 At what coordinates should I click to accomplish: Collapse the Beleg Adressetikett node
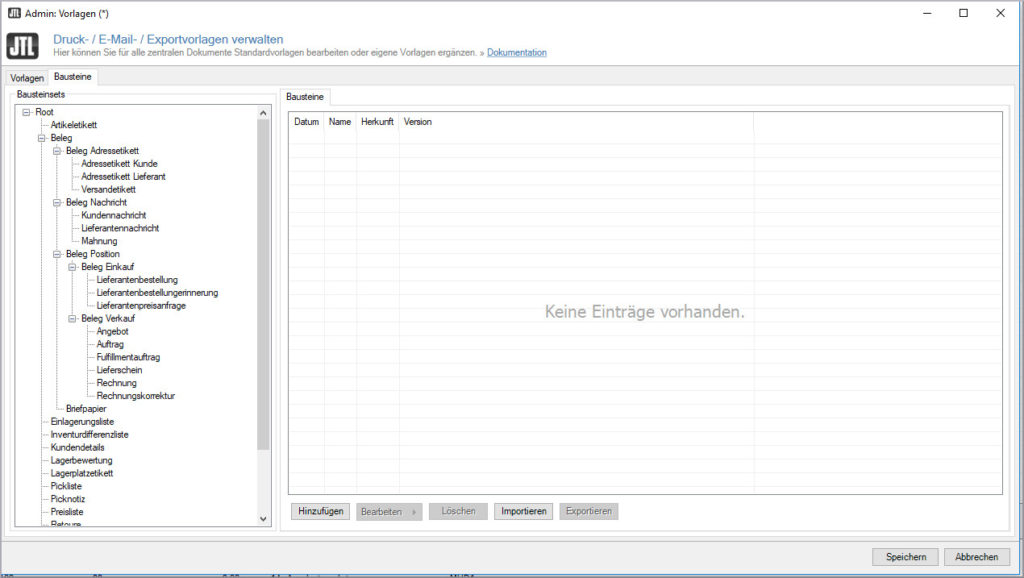[57, 151]
